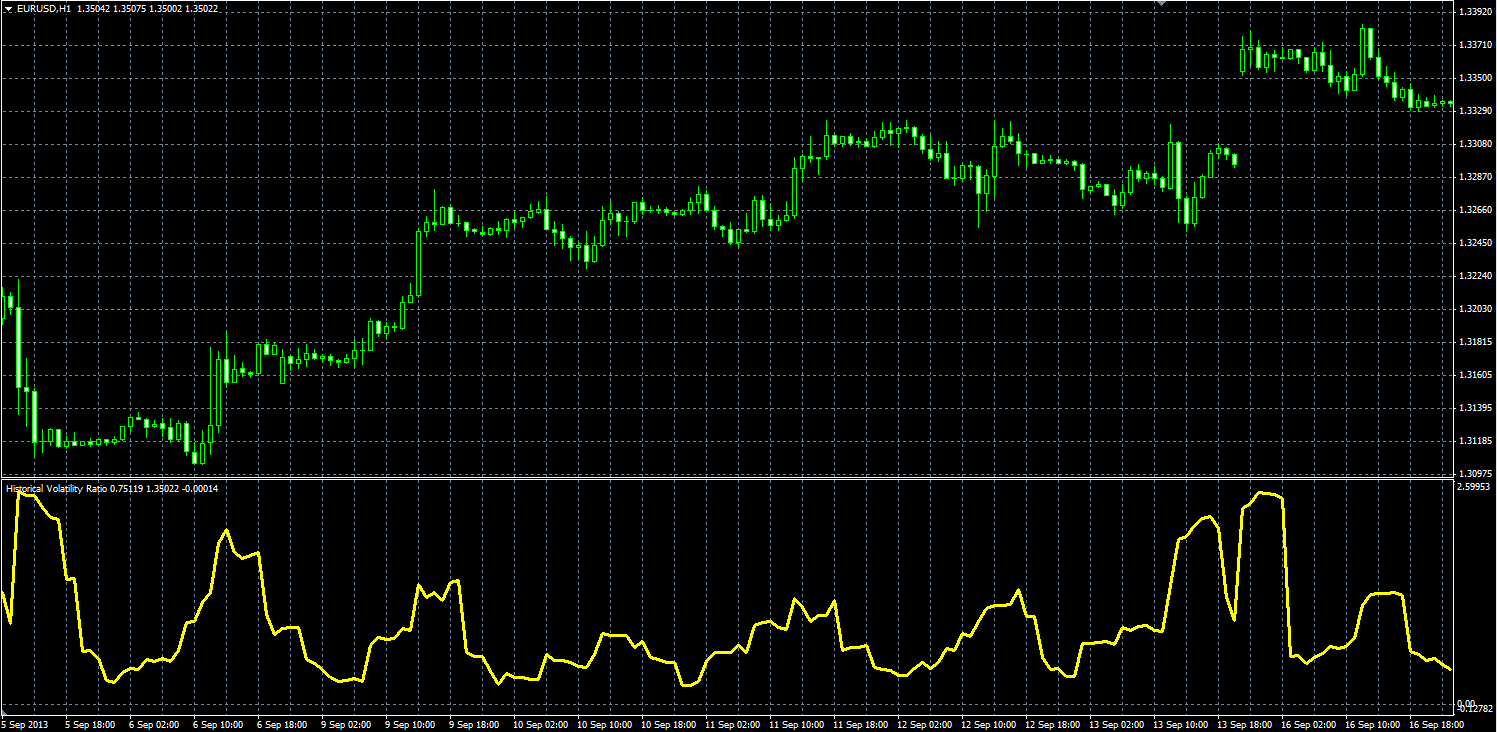
Task: Click the 10 Sep 10:00 time label
Action: pos(604,724)
